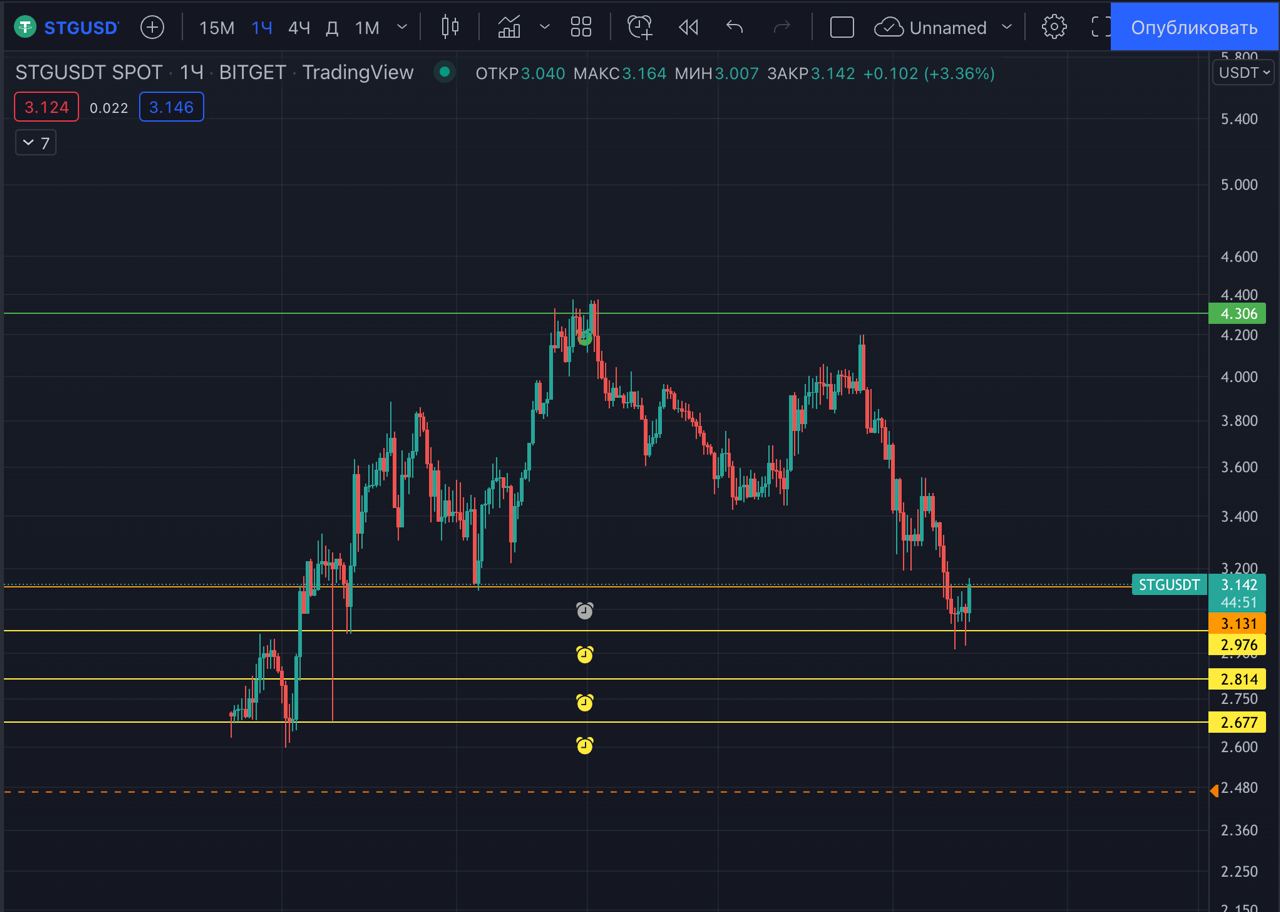
Task: Click the МИН 3.007 low value
Action: click(x=717, y=73)
